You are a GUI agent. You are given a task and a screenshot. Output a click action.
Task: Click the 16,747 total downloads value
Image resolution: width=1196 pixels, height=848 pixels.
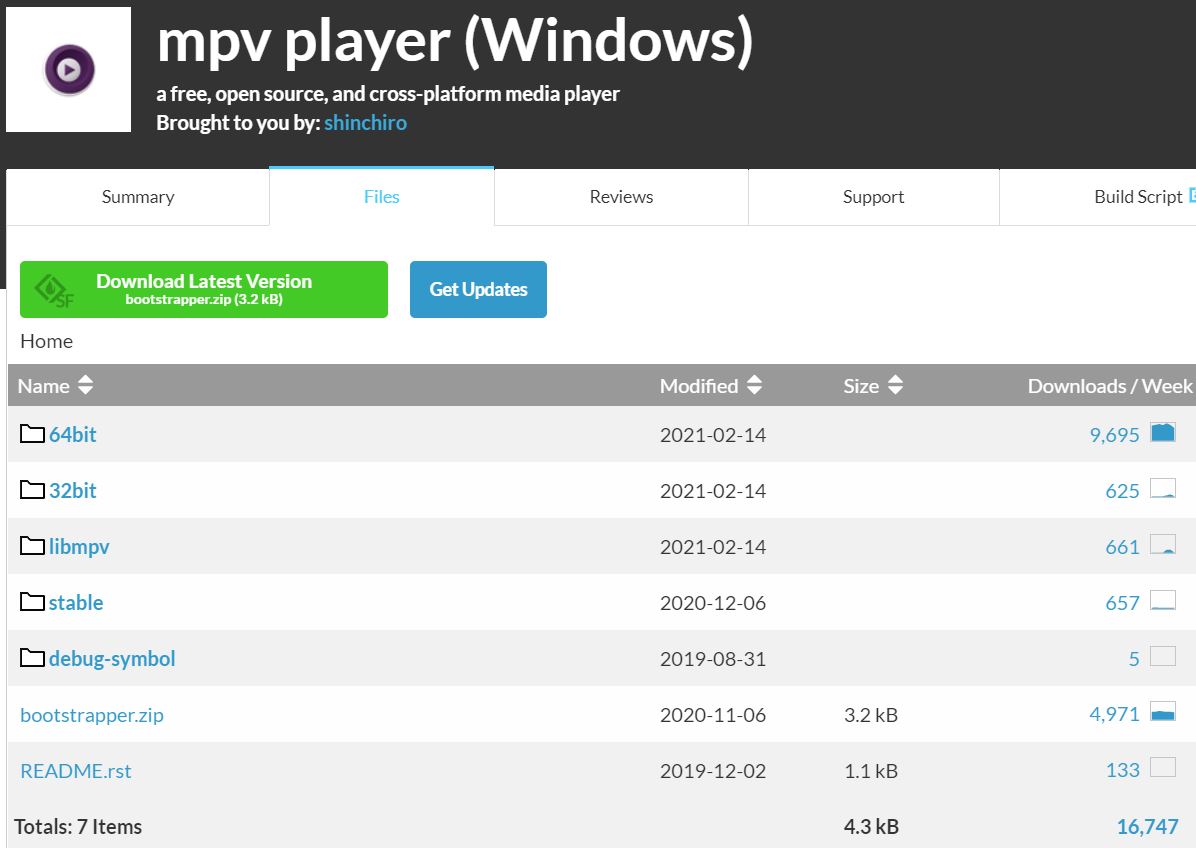pos(1147,827)
